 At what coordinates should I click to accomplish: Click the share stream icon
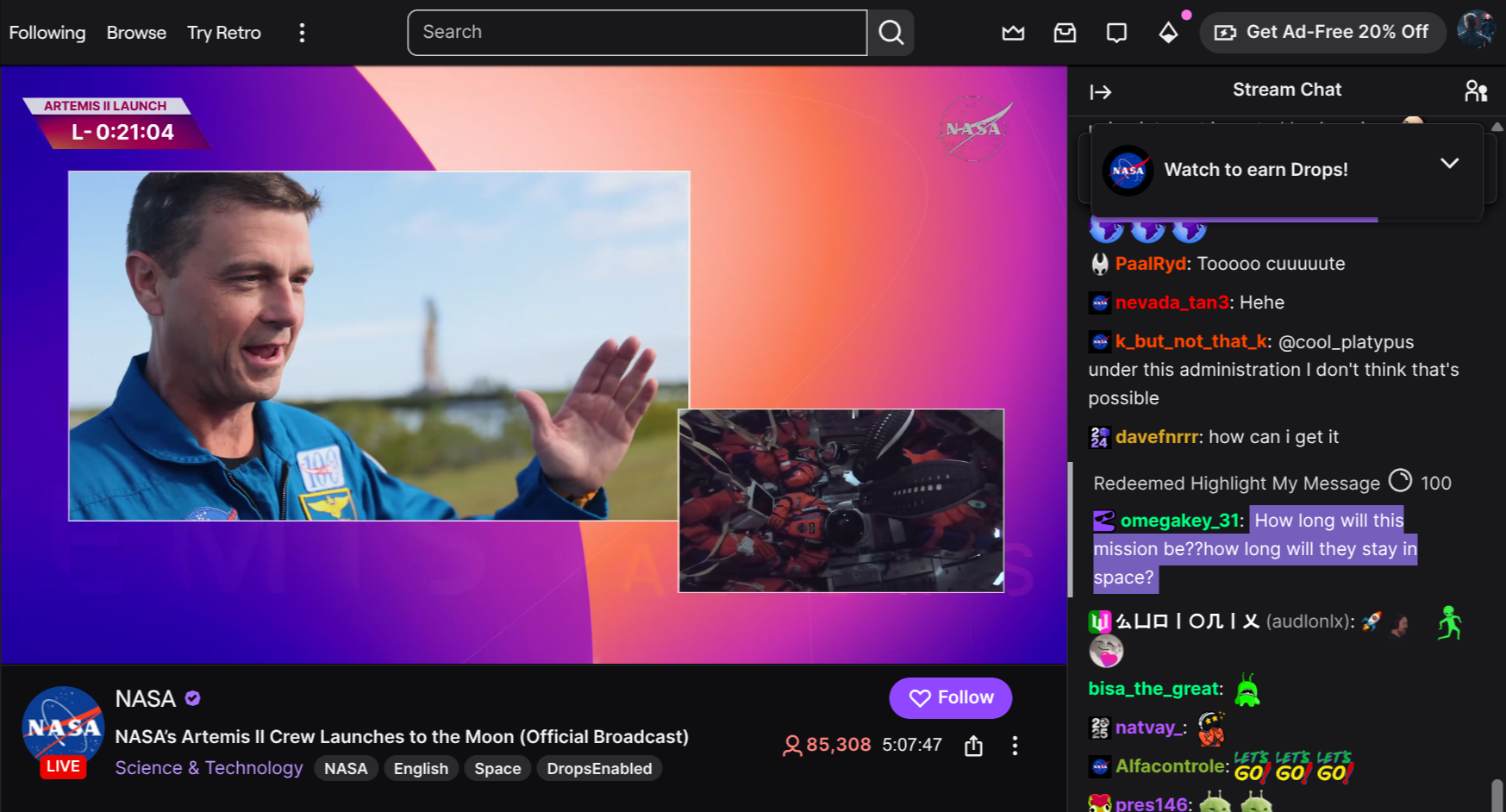click(x=973, y=746)
